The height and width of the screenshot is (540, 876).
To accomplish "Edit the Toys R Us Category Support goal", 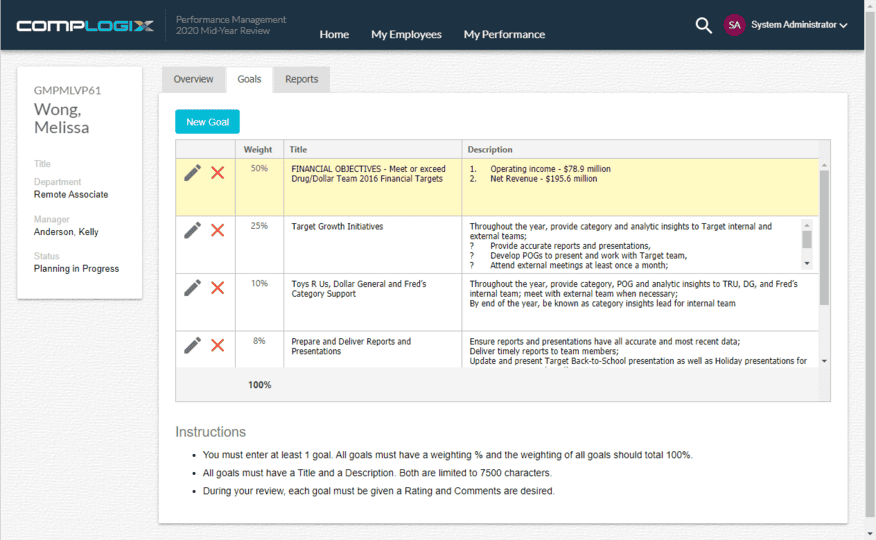I will [192, 288].
